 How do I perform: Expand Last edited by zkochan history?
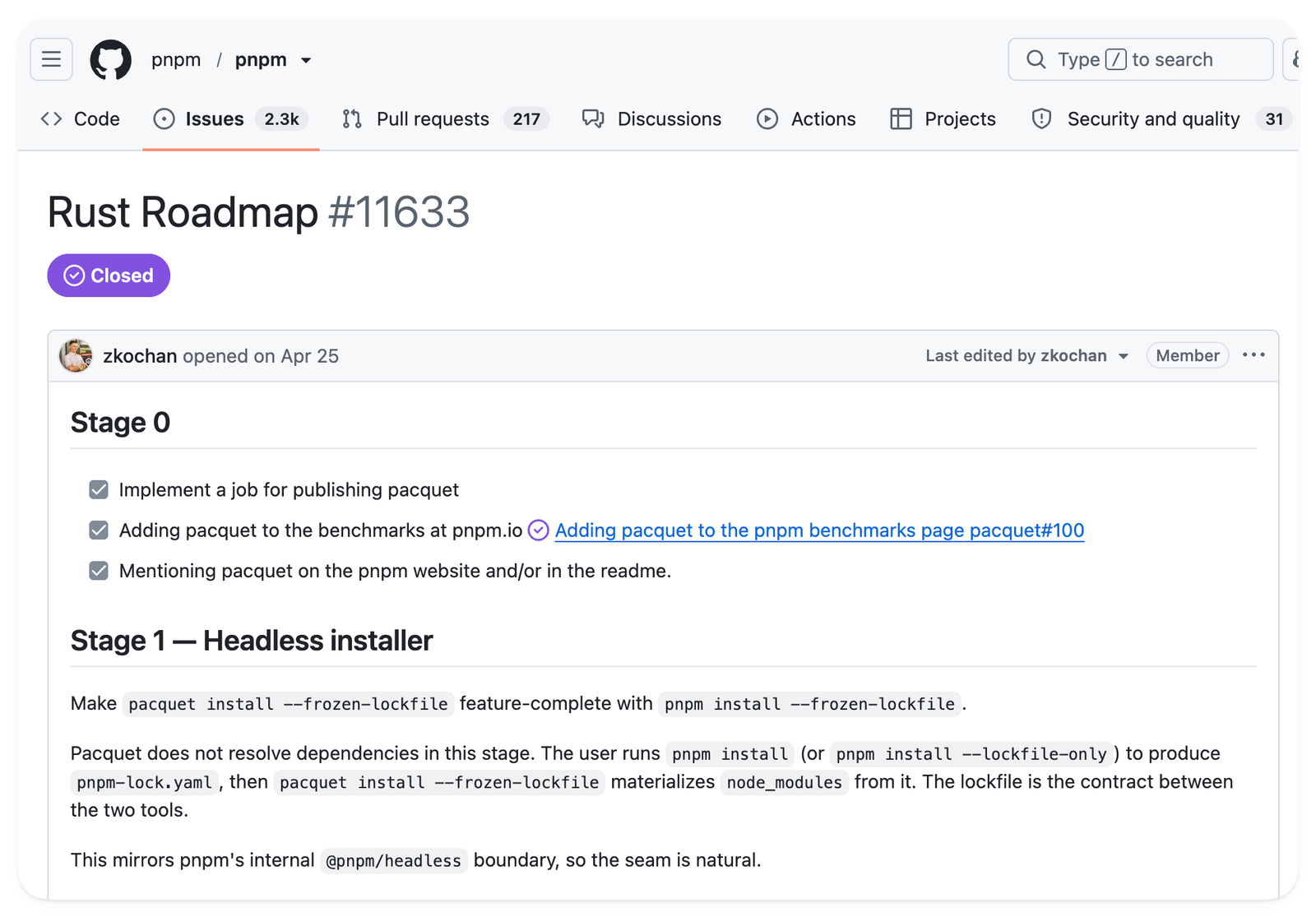1027,355
